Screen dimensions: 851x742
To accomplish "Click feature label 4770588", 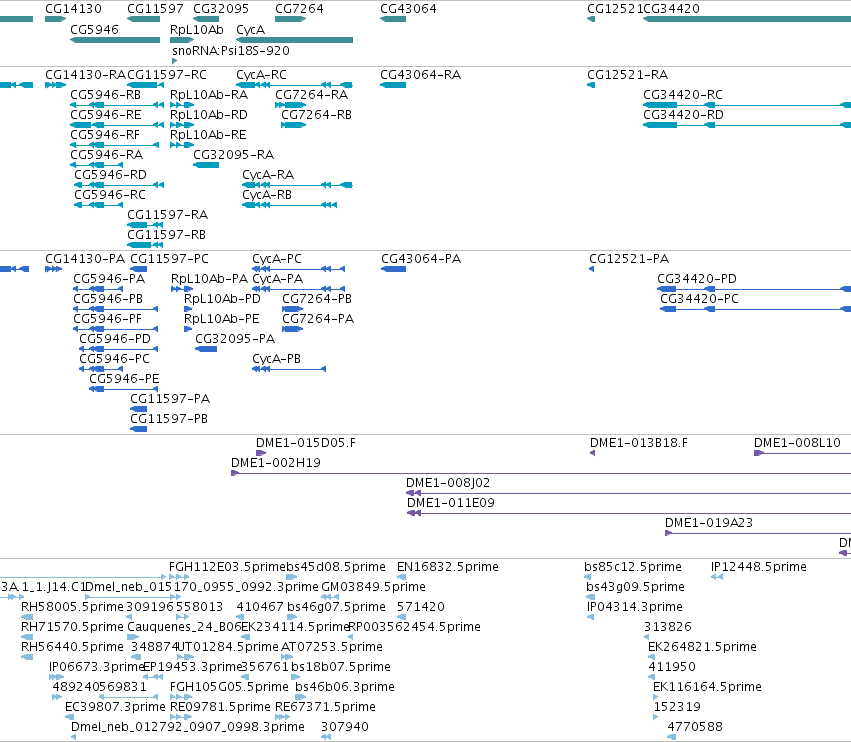I will click(x=695, y=726).
